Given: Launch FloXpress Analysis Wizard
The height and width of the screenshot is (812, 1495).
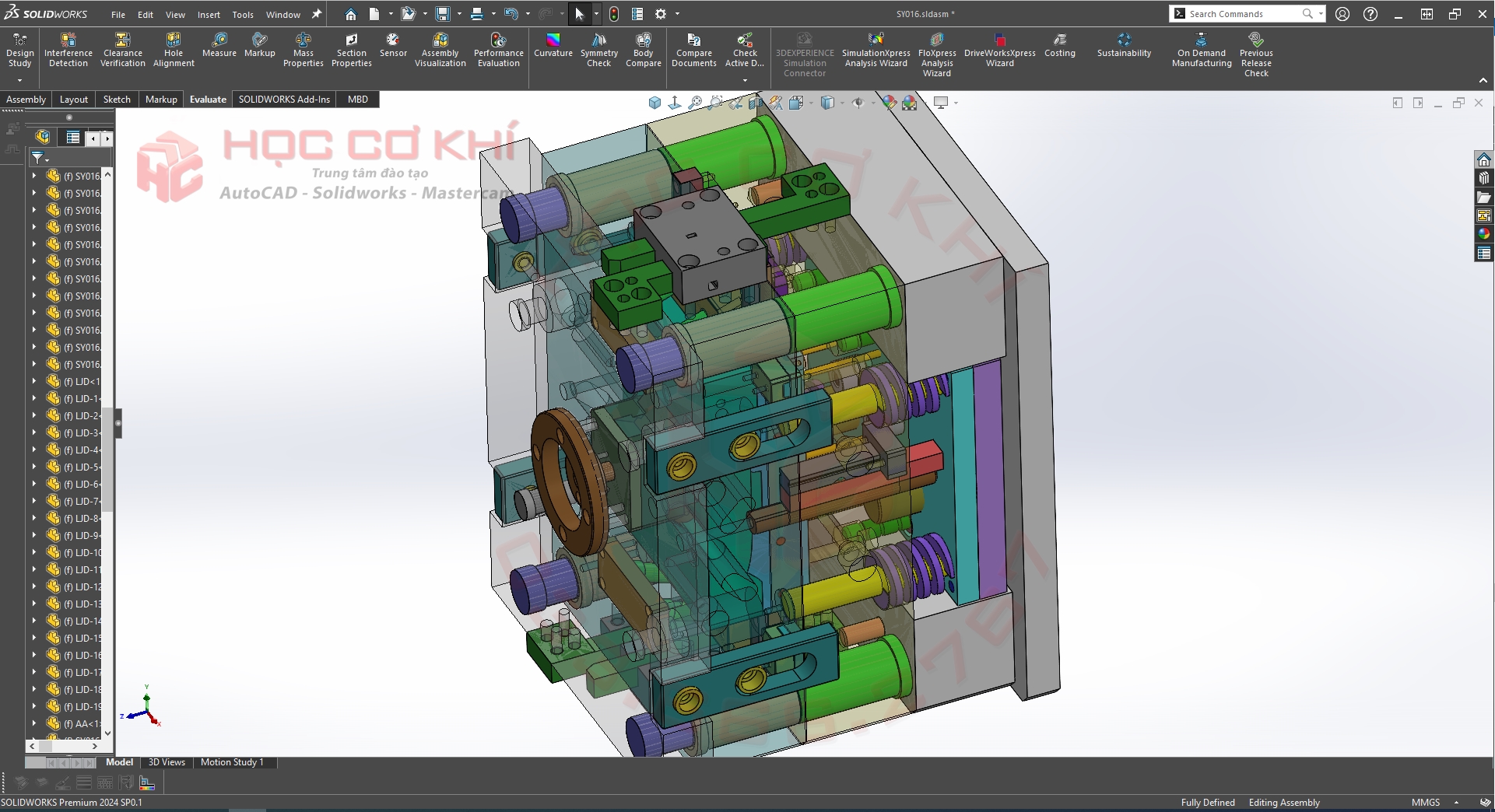Looking at the screenshot, I should [x=937, y=54].
